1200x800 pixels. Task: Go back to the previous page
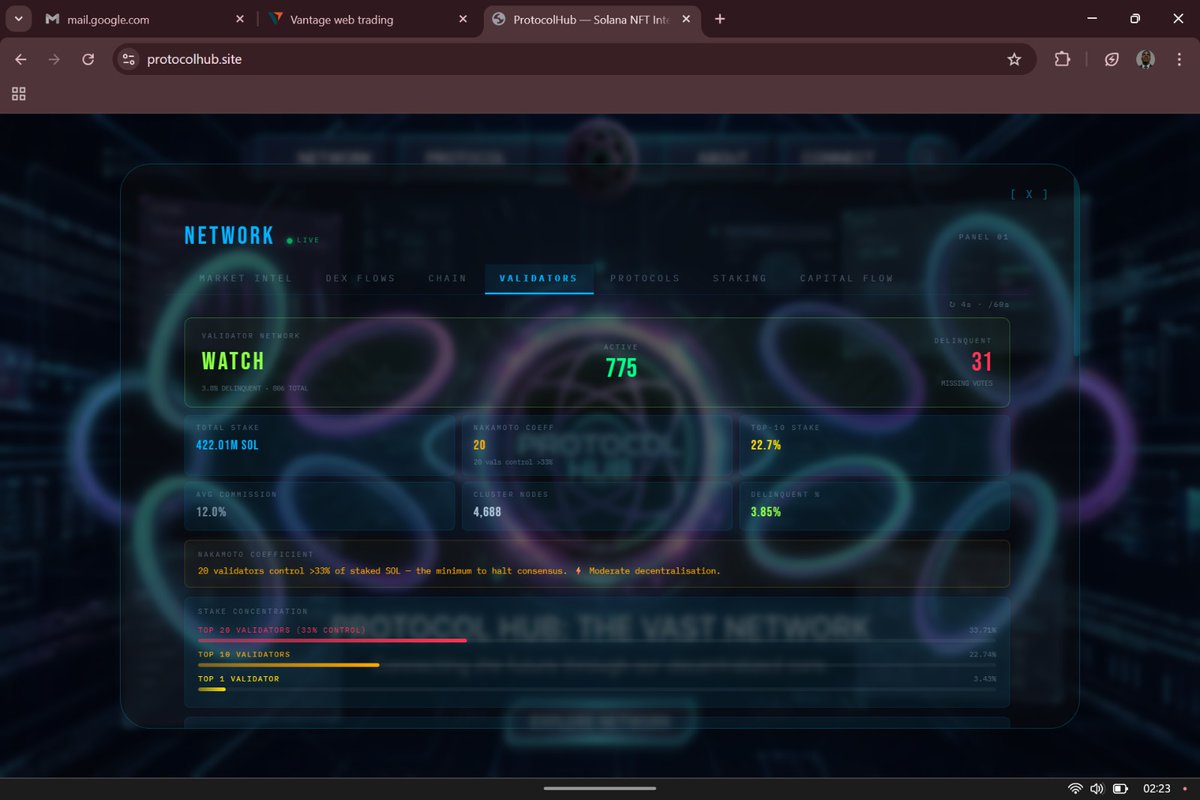21,59
